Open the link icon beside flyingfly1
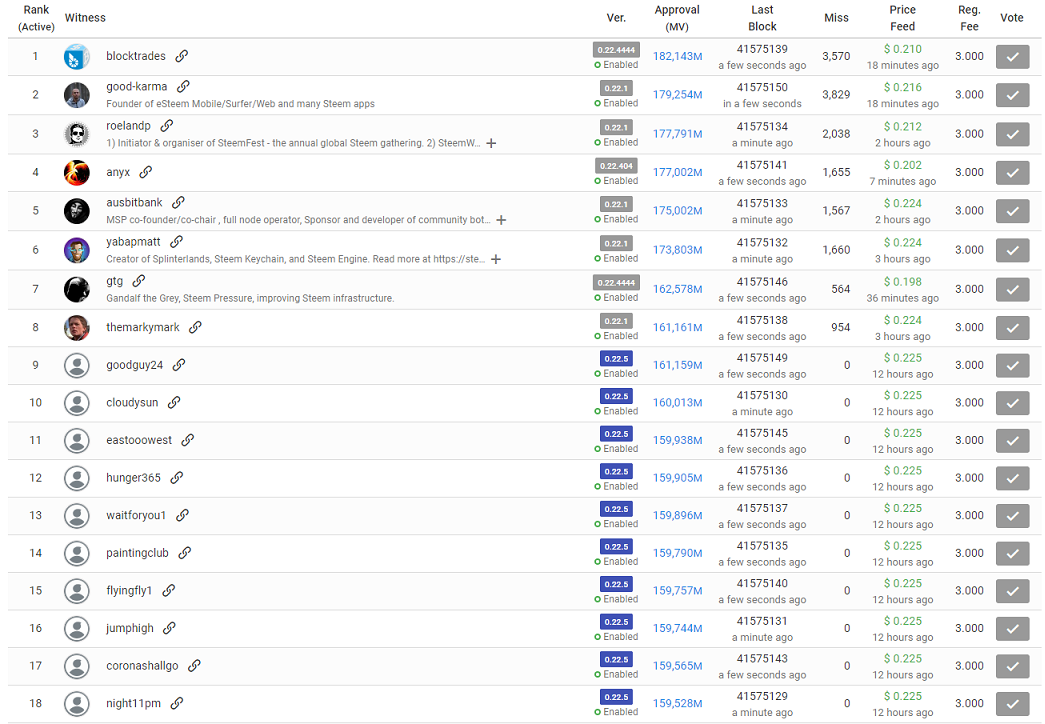 pyautogui.click(x=169, y=591)
